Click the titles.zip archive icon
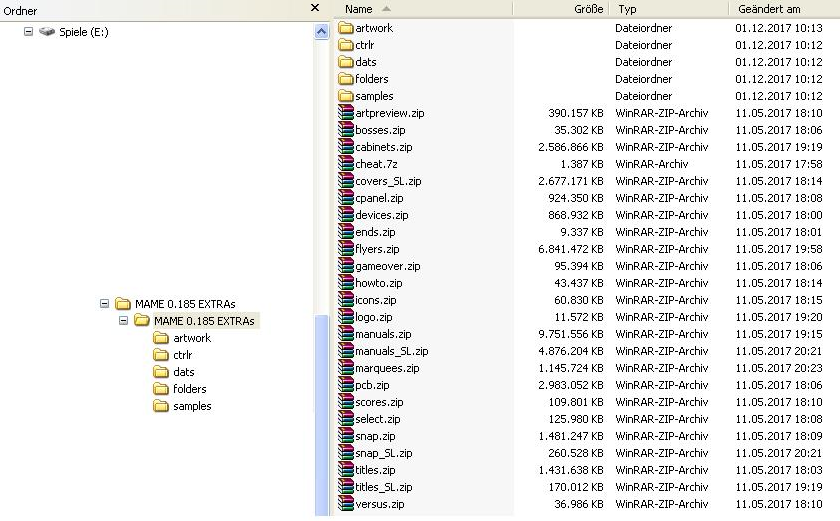 point(346,470)
